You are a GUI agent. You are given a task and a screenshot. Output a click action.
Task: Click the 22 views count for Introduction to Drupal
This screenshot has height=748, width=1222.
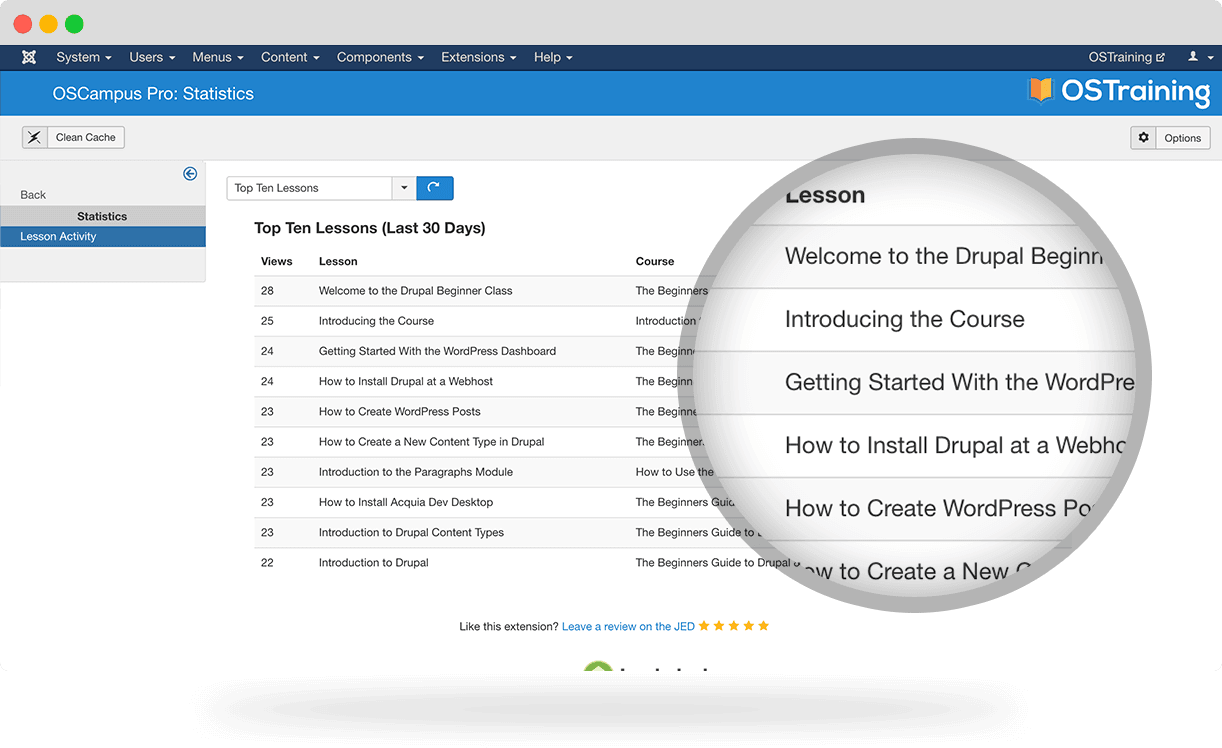click(x=267, y=563)
